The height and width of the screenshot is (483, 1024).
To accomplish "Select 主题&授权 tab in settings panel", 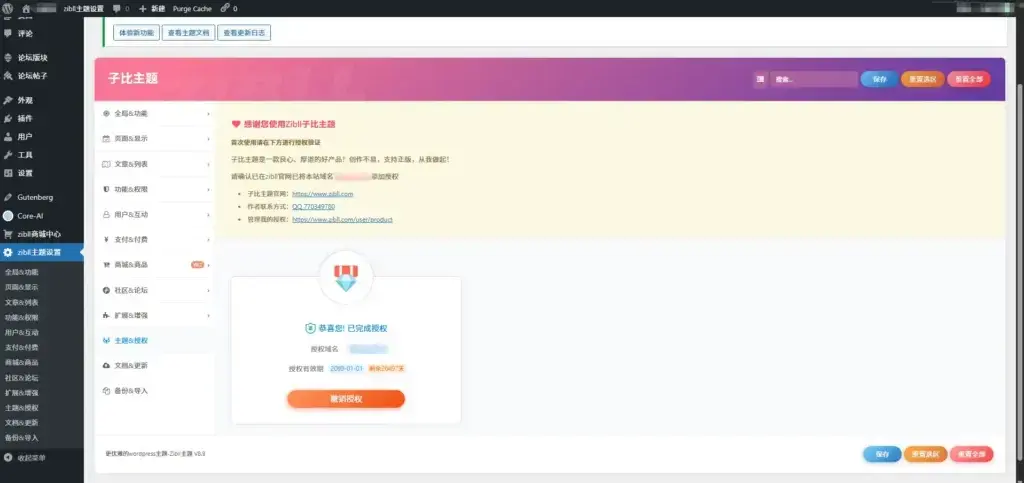I will coord(155,341).
